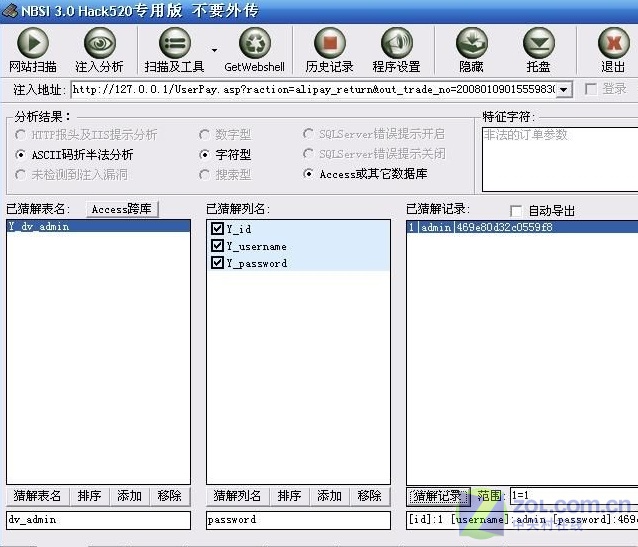
Task: Click 排序 under the table name list
Action: click(x=90, y=496)
